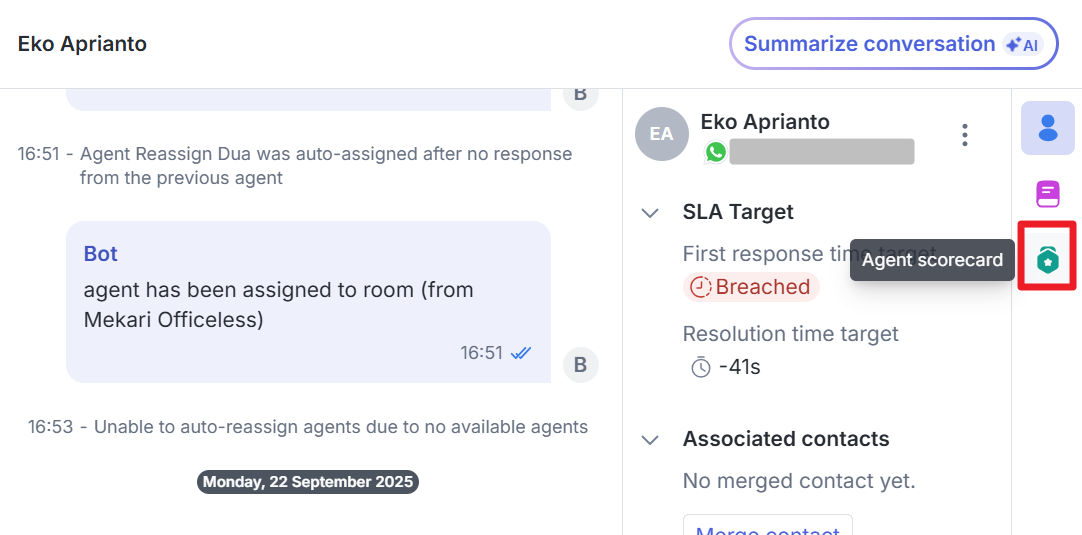Open the Agent scorecard sidebar icon
The height and width of the screenshot is (535, 1082).
coord(1047,260)
